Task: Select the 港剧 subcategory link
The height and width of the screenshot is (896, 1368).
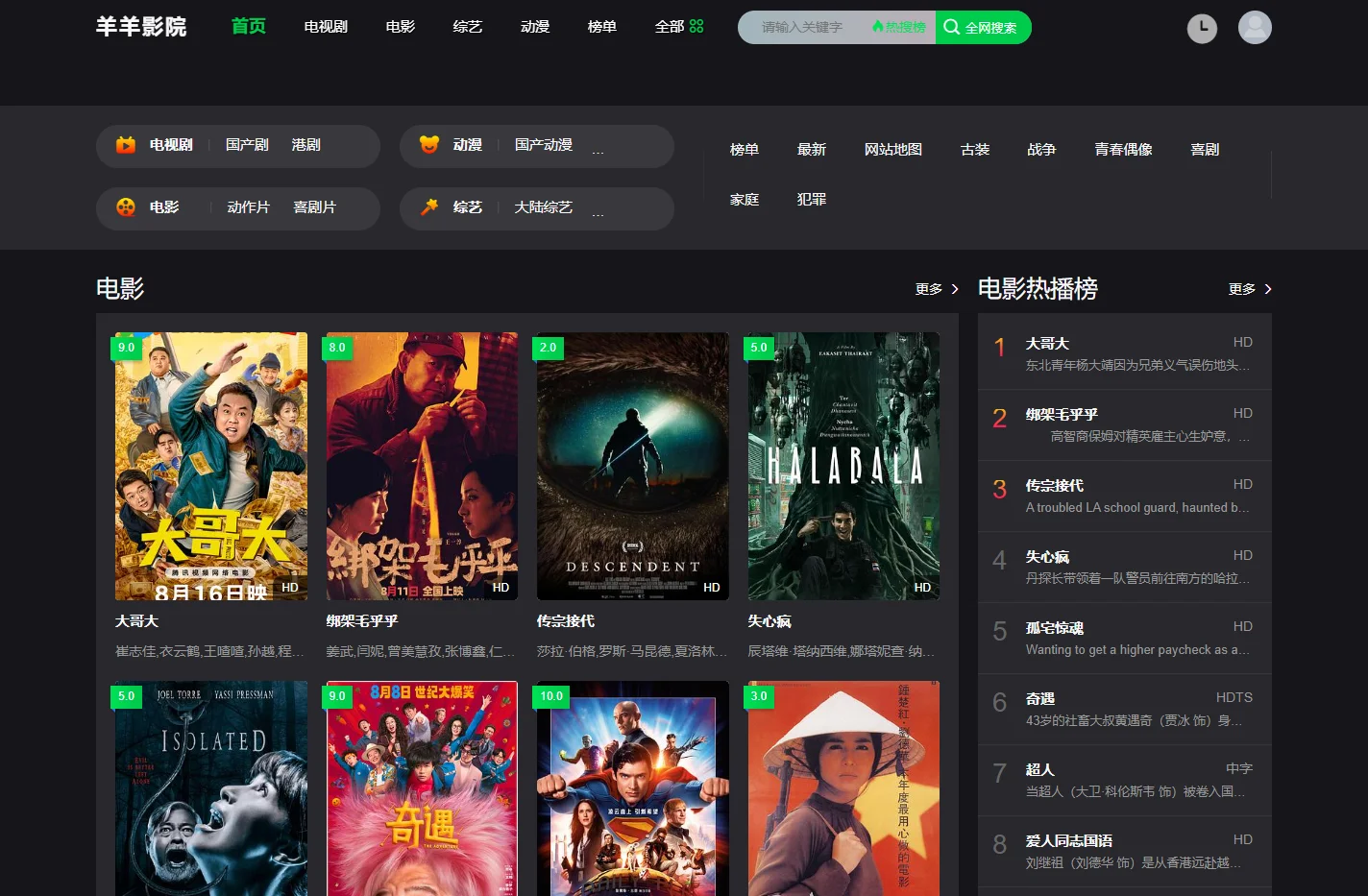Action: tap(306, 145)
